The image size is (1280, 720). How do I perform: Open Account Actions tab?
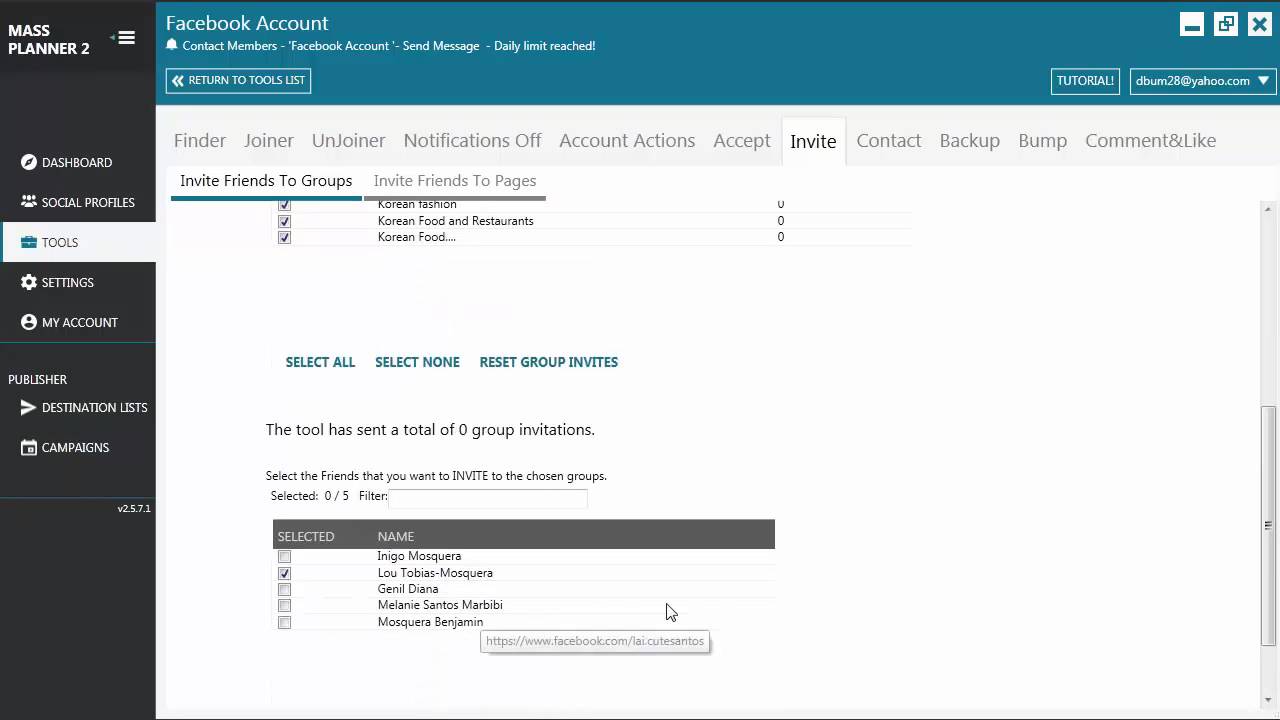pyautogui.click(x=627, y=140)
